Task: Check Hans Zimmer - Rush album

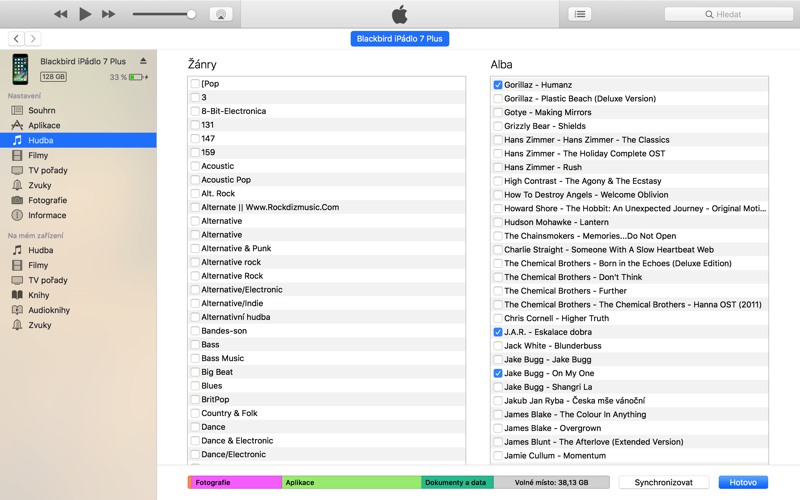Action: tap(498, 167)
